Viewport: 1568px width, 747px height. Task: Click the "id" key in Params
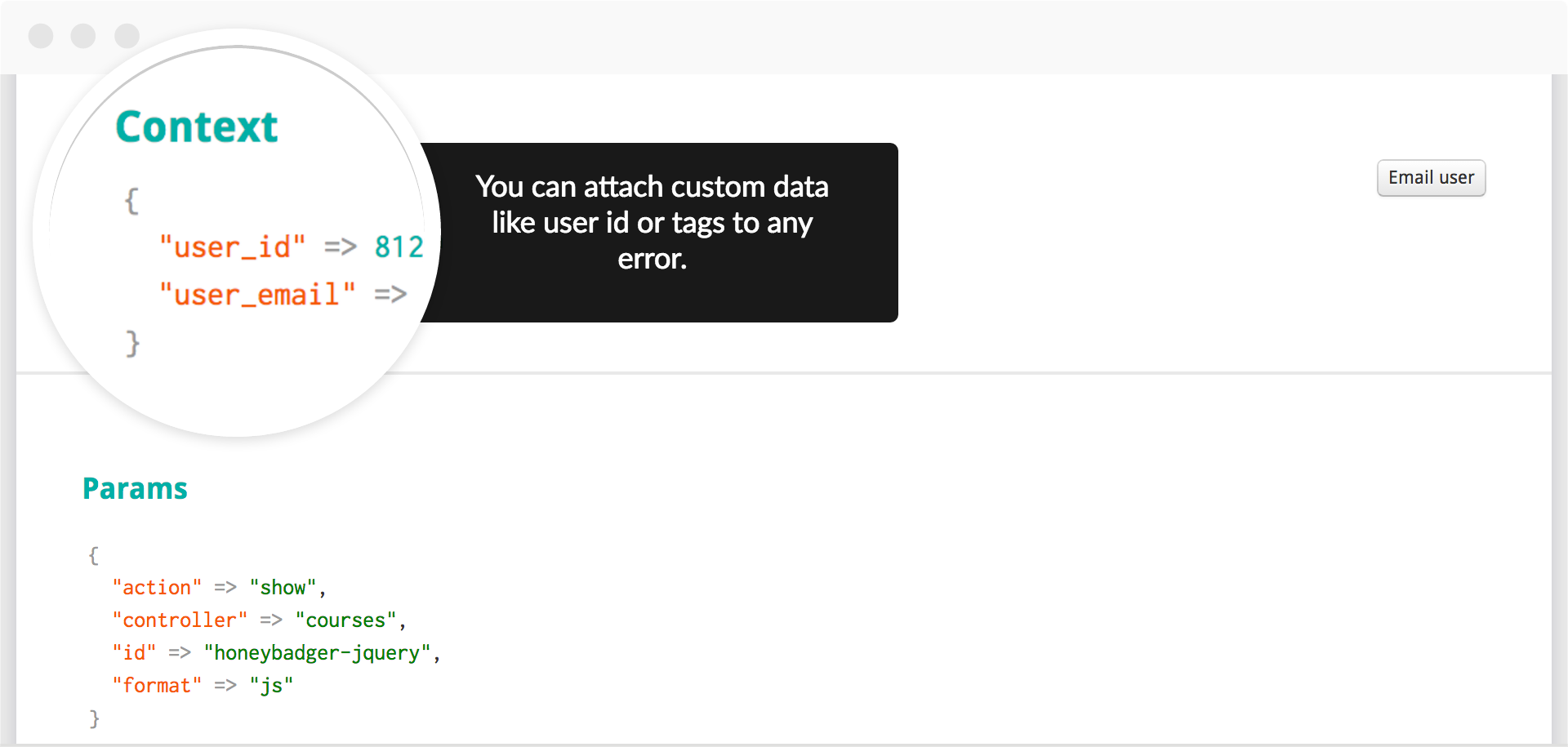click(134, 652)
